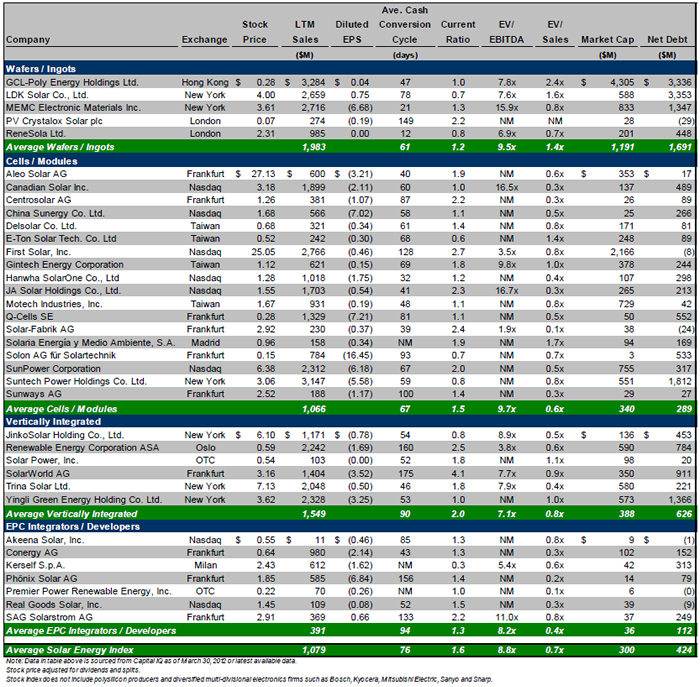700x687 pixels.
Task: Select 'SAG Solarstrom AG' company name
Action: pyautogui.click(x=49, y=617)
